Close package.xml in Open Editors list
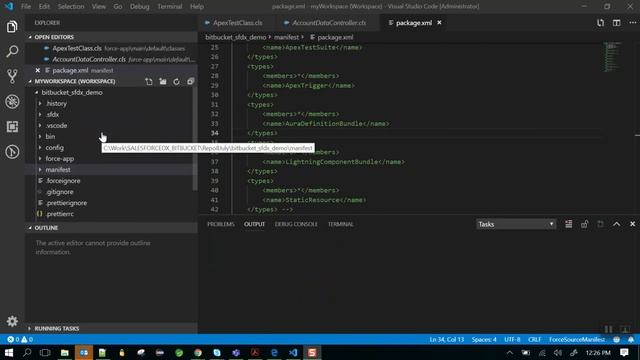Screen dimensions: 640x360 (38, 70)
